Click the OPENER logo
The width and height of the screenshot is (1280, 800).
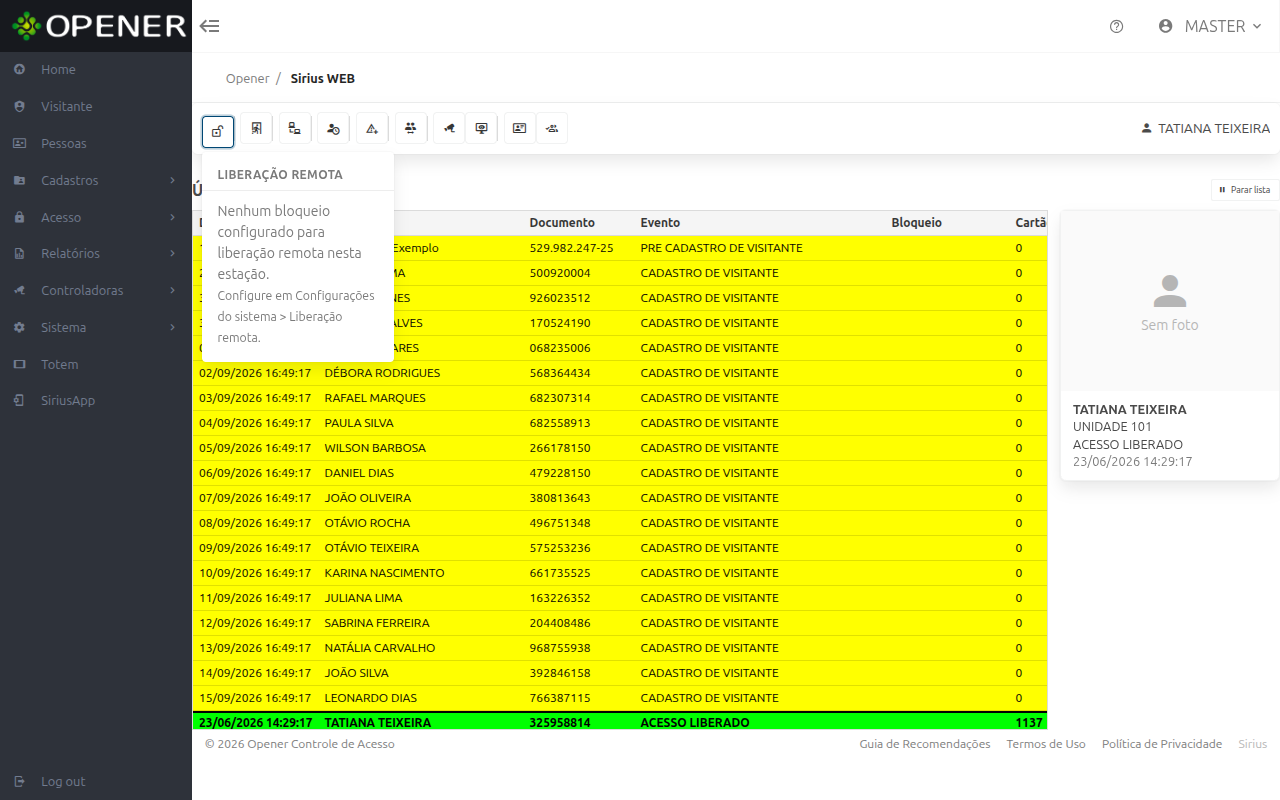coord(99,26)
